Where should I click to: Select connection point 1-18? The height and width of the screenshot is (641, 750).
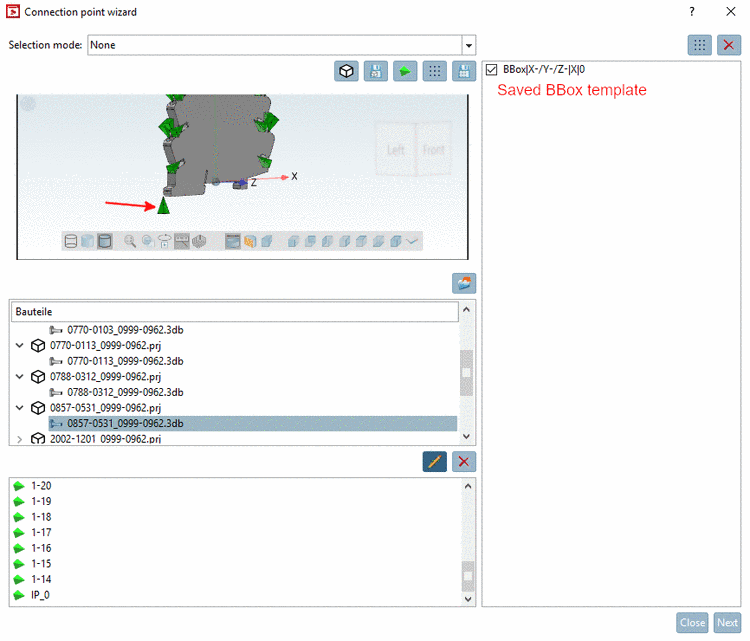pyautogui.click(x=41, y=517)
